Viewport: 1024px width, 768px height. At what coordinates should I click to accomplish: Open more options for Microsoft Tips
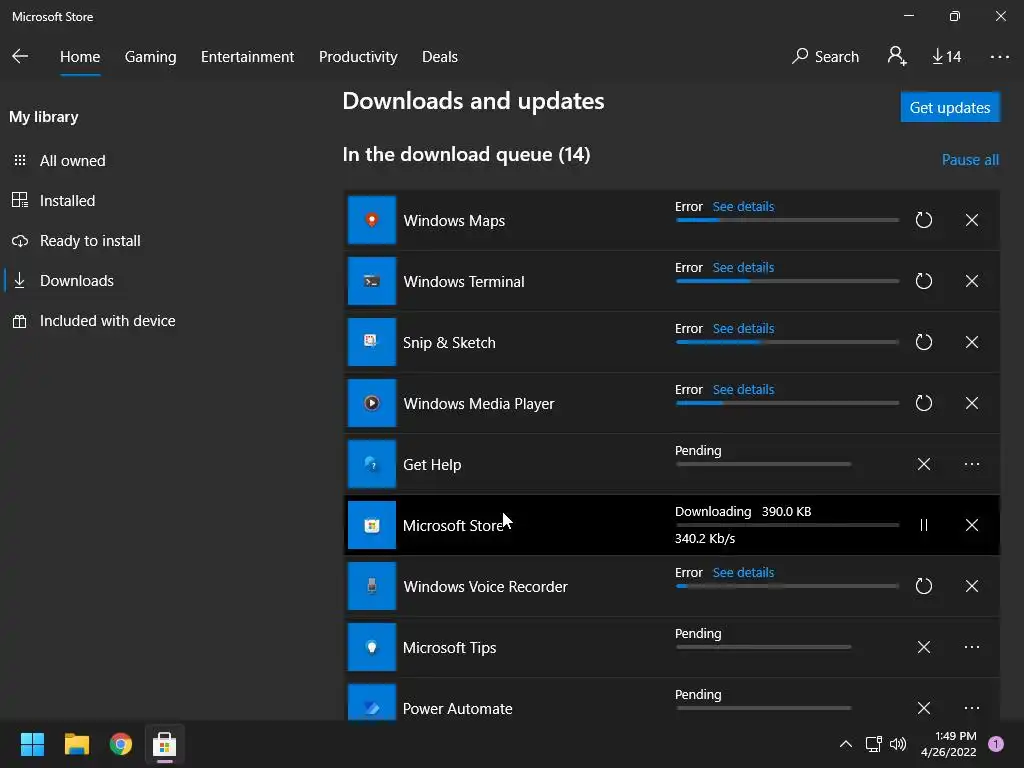tap(972, 647)
